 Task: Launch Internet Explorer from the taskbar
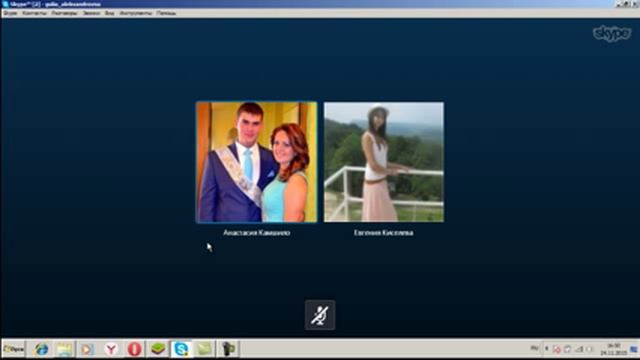[41, 349]
